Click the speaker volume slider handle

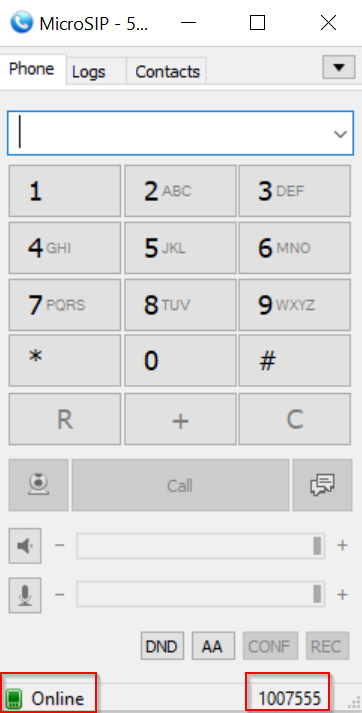tap(317, 546)
